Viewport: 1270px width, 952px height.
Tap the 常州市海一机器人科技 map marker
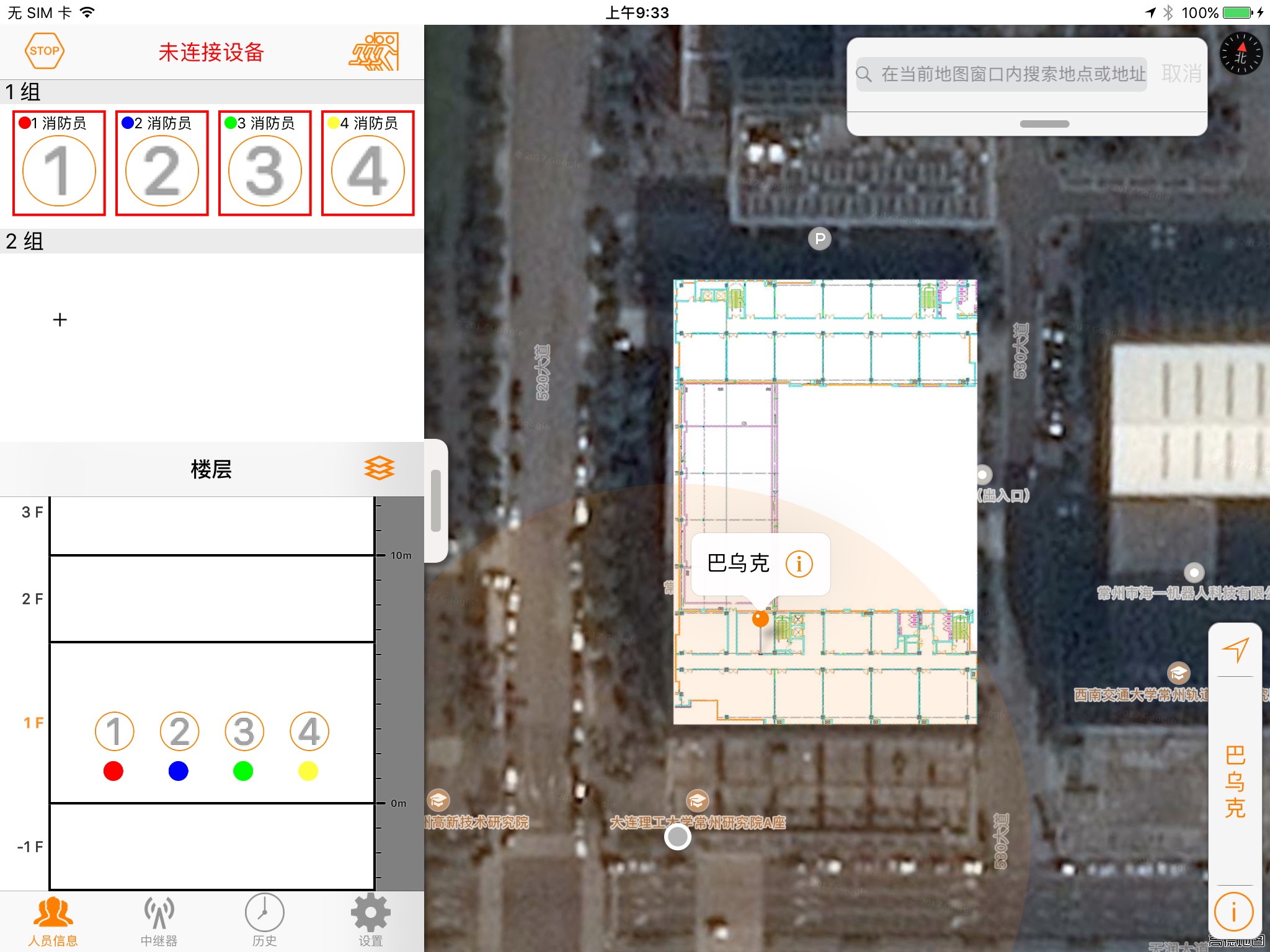coord(1194,572)
